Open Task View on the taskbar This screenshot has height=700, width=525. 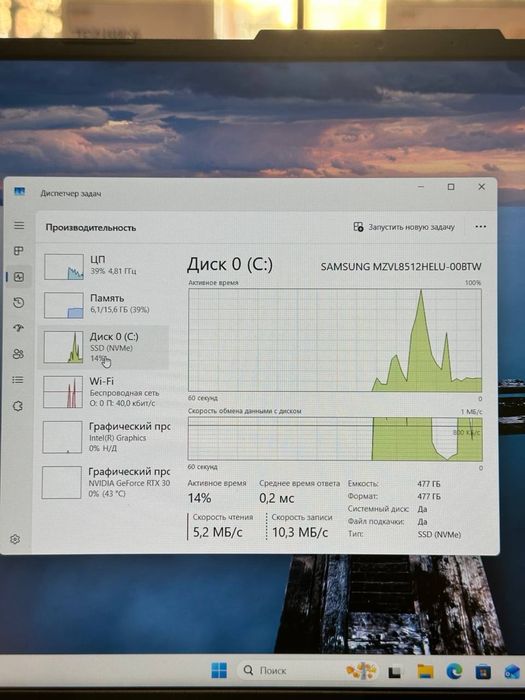[395, 672]
